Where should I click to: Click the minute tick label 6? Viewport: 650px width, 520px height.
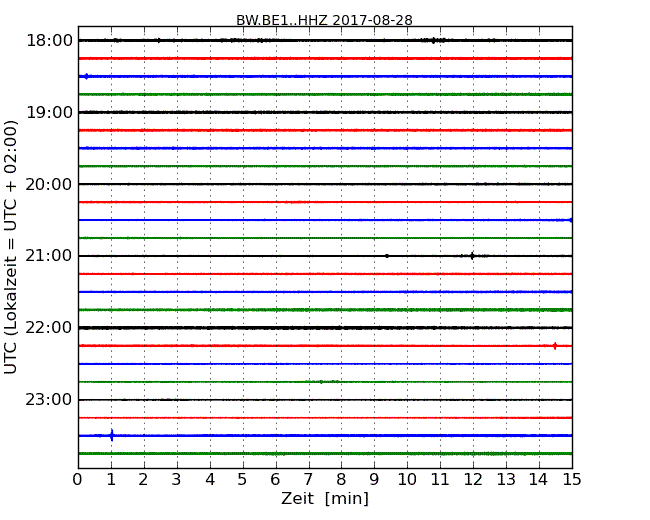click(x=275, y=479)
